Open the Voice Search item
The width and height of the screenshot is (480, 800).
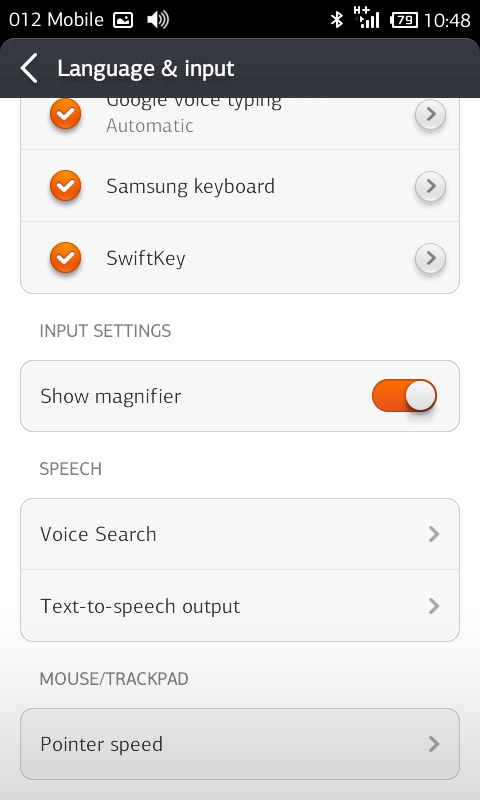(x=240, y=534)
